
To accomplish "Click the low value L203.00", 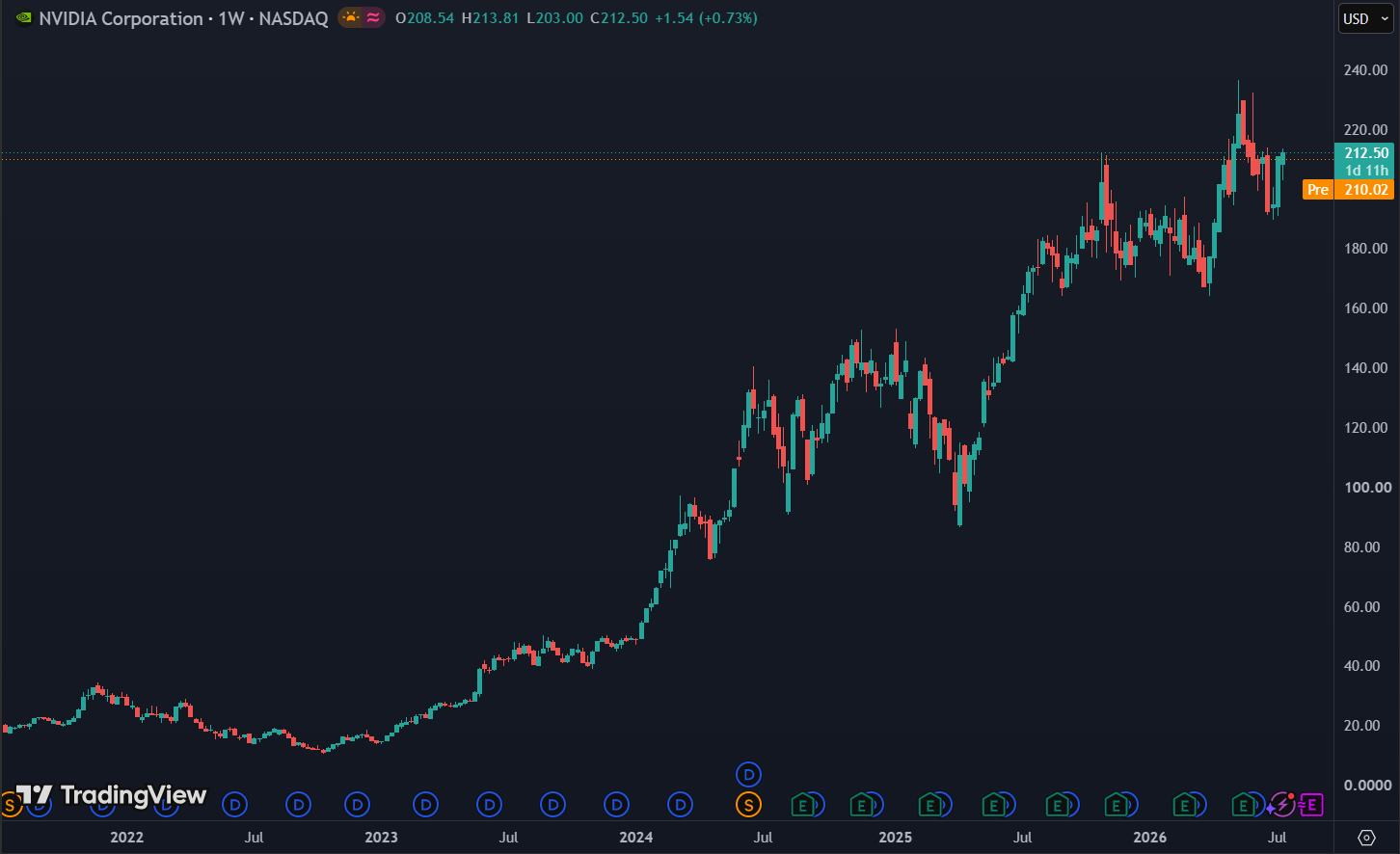I will pos(555,18).
